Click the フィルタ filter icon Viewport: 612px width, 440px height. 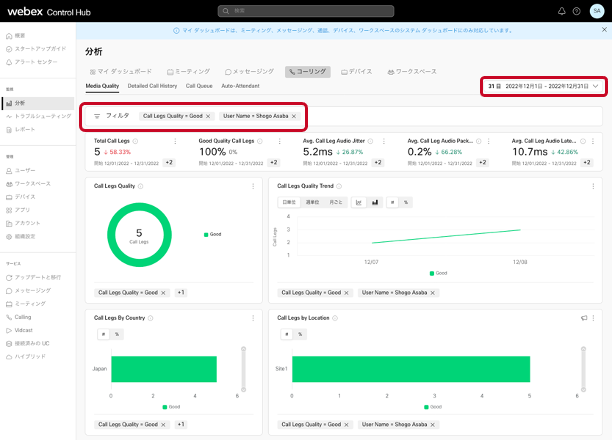97,116
